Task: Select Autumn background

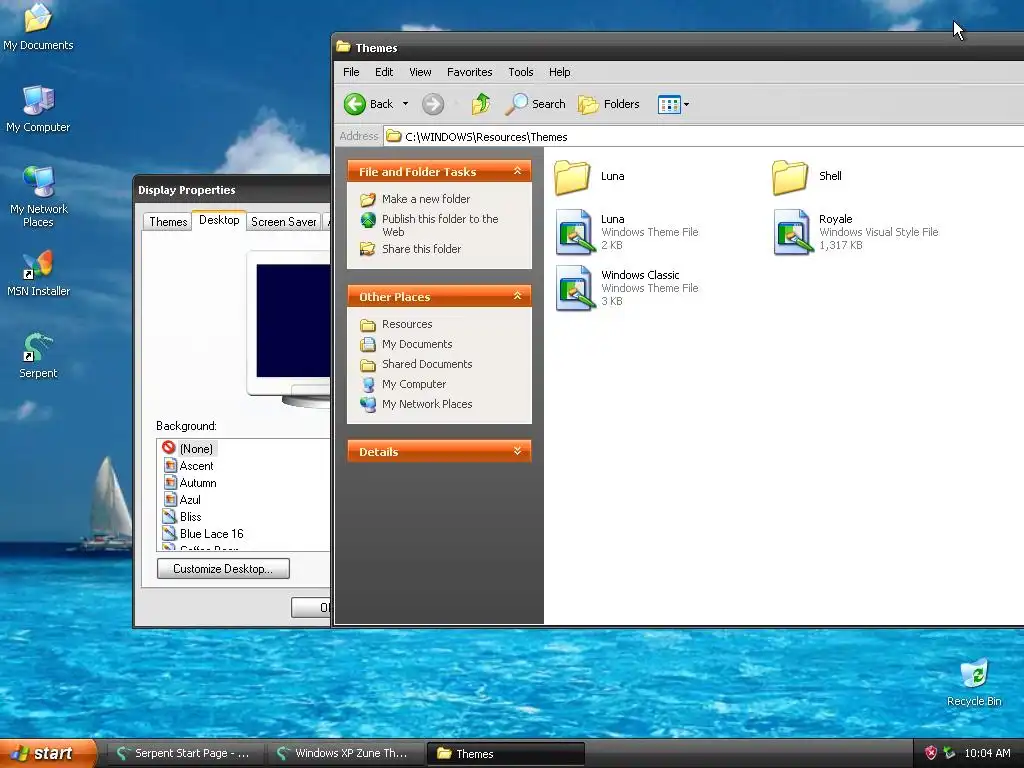Action: click(197, 483)
